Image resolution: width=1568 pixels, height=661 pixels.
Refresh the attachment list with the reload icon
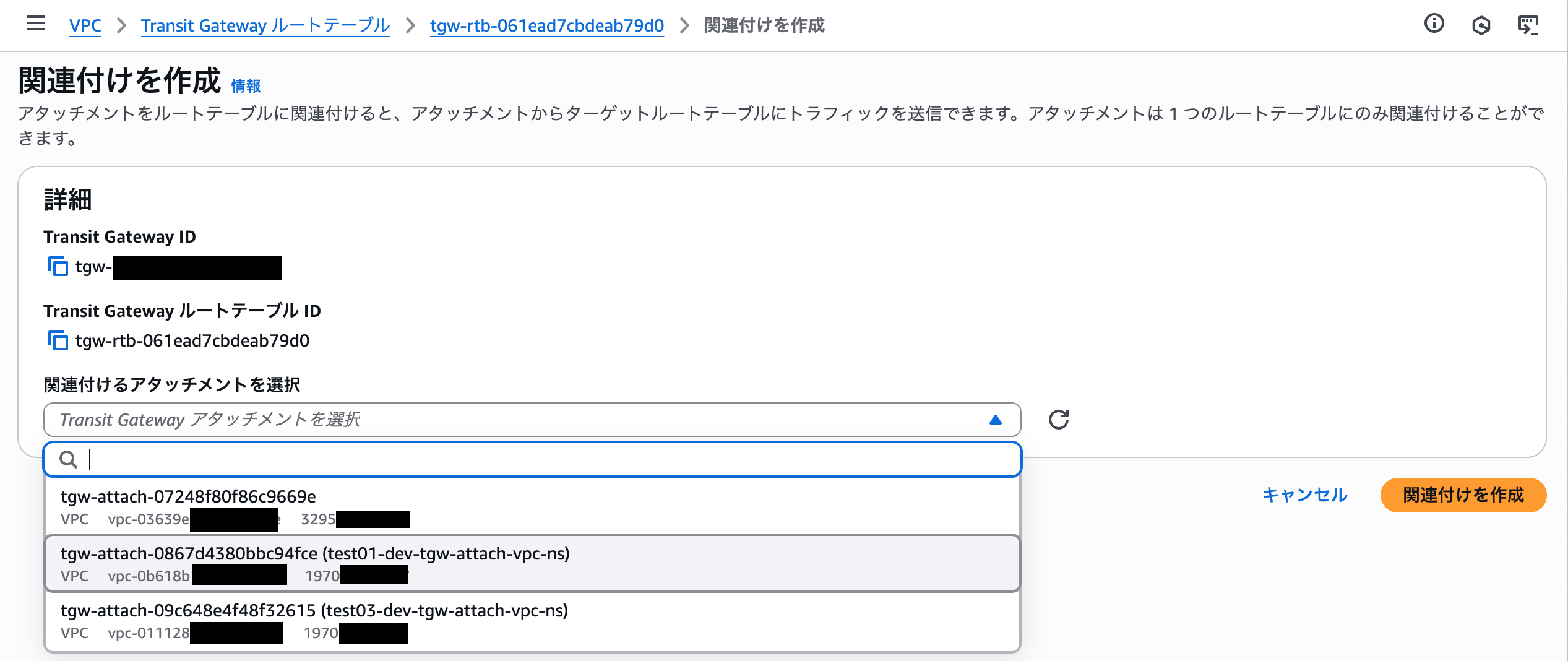pyautogui.click(x=1059, y=419)
